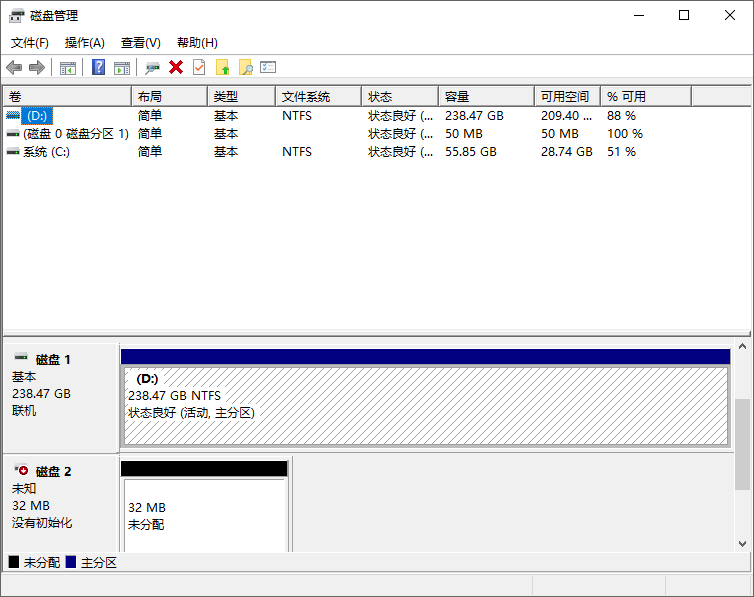Click the Forward arrow toolbar icon
This screenshot has height=597, width=754.
click(37, 67)
